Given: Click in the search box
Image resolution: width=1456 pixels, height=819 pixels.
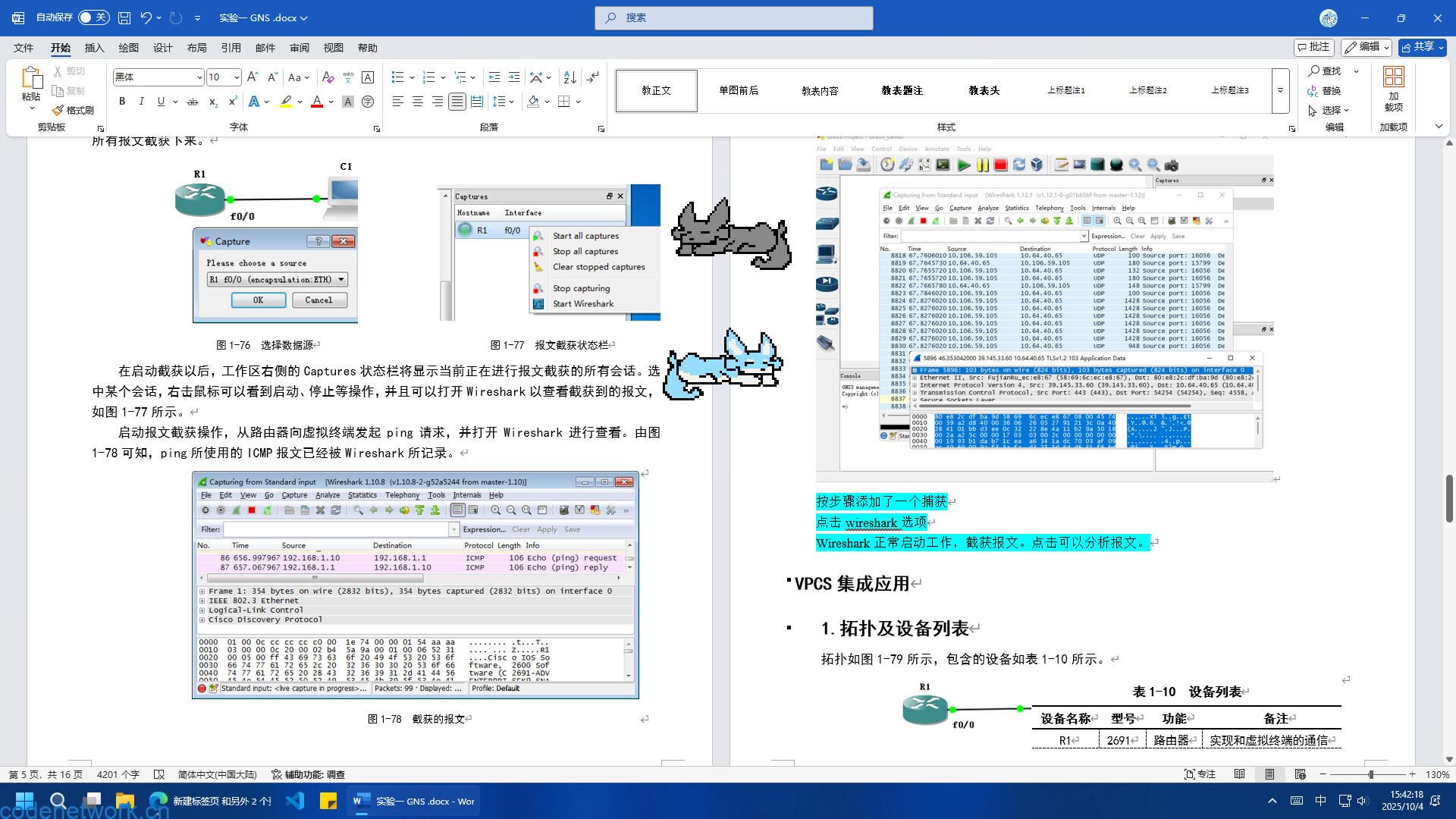Looking at the screenshot, I should (x=734, y=17).
